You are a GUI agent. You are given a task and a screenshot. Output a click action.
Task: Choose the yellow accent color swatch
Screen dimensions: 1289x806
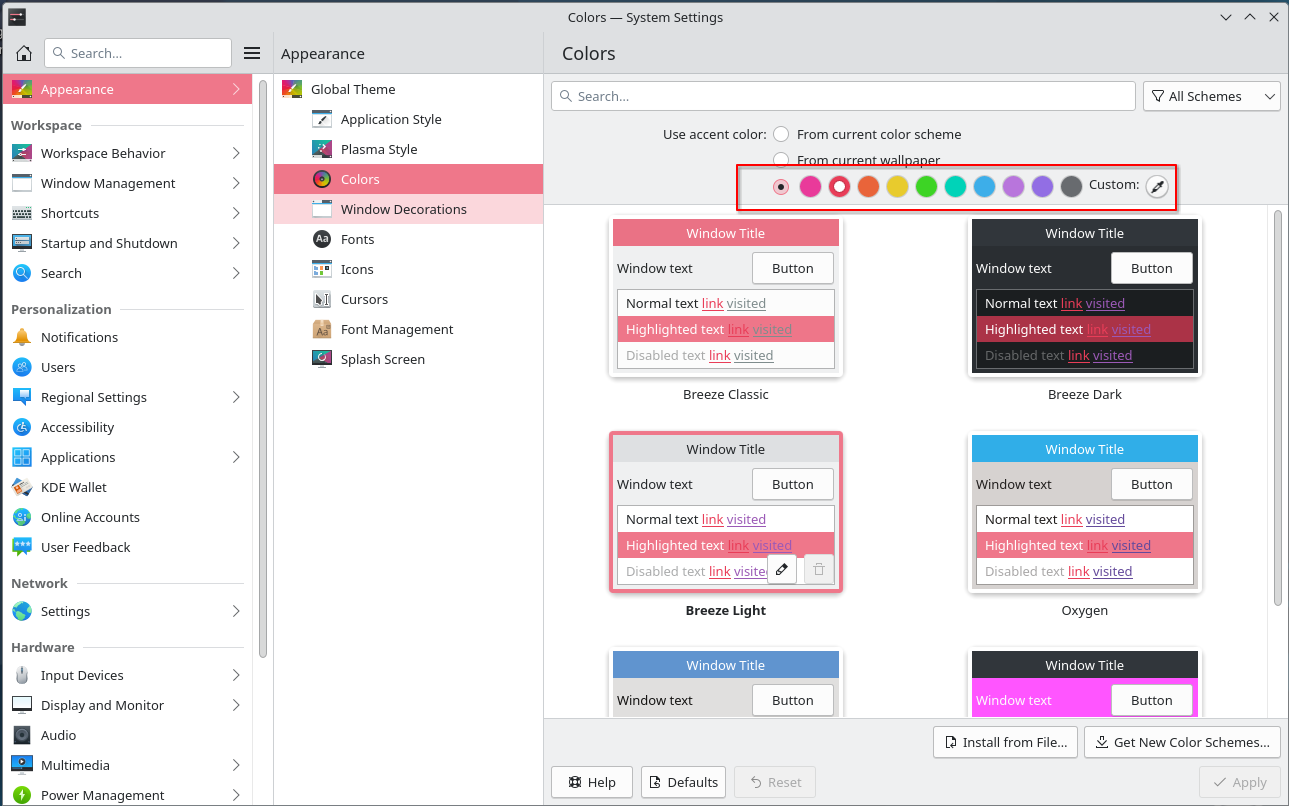click(x=897, y=186)
